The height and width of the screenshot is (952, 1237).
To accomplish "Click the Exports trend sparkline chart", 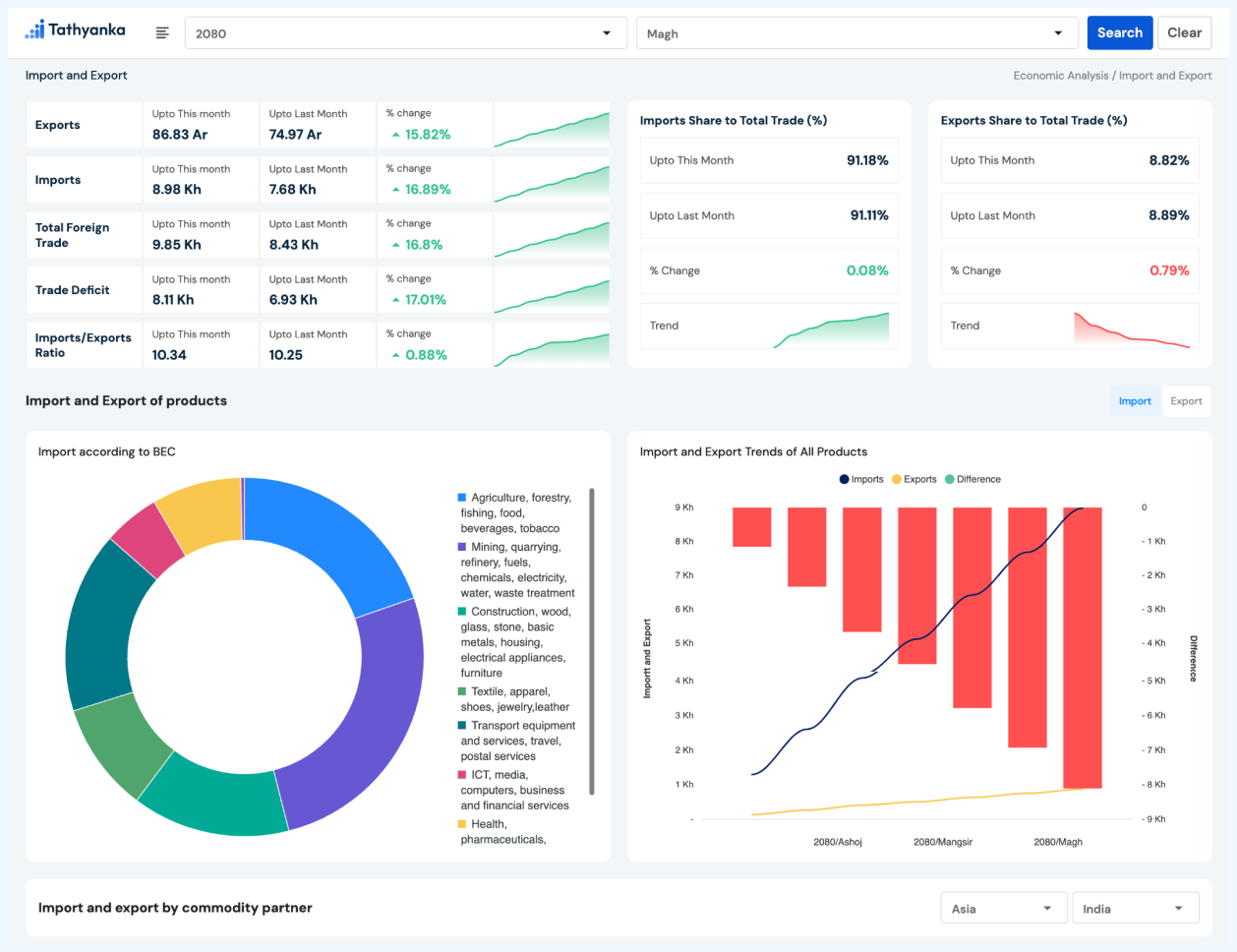I will point(552,126).
